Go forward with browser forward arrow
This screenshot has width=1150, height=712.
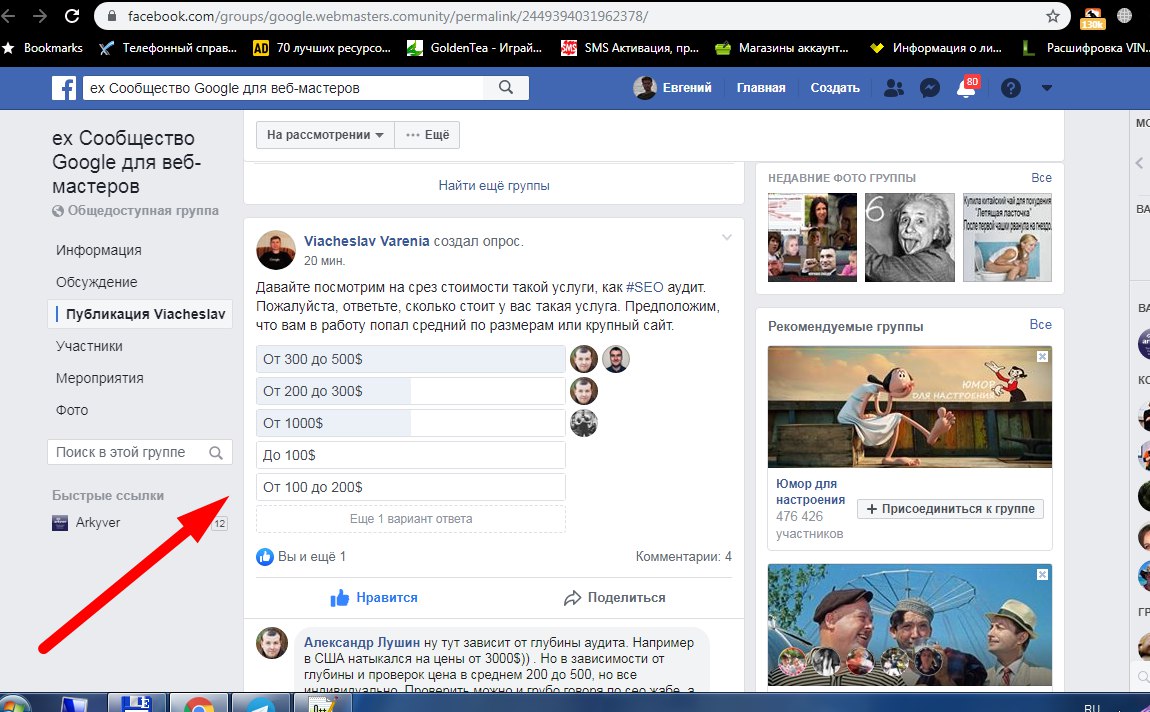40,15
